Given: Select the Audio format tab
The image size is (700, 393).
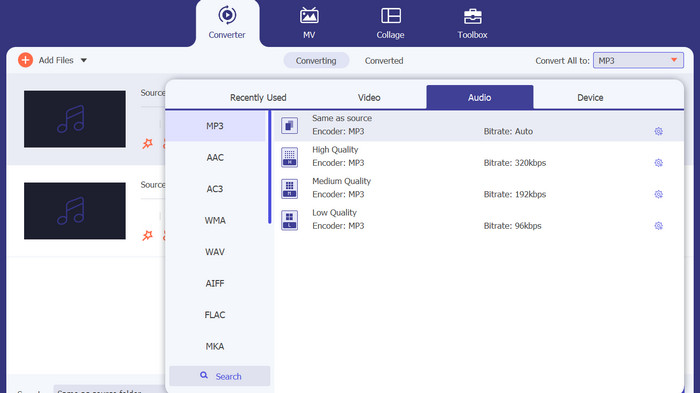Looking at the screenshot, I should pyautogui.click(x=479, y=97).
